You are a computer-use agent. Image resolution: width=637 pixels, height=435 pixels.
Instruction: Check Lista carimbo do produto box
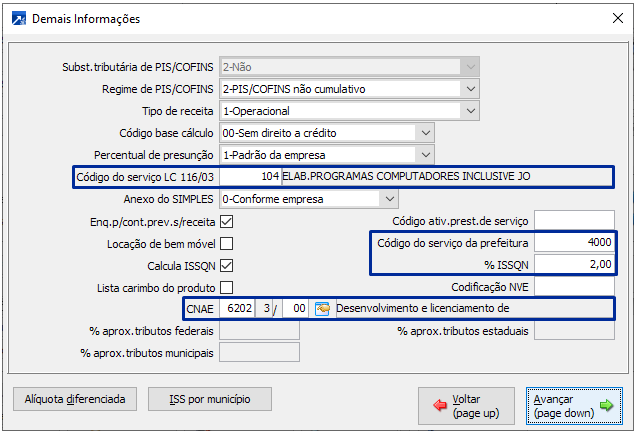point(226,288)
